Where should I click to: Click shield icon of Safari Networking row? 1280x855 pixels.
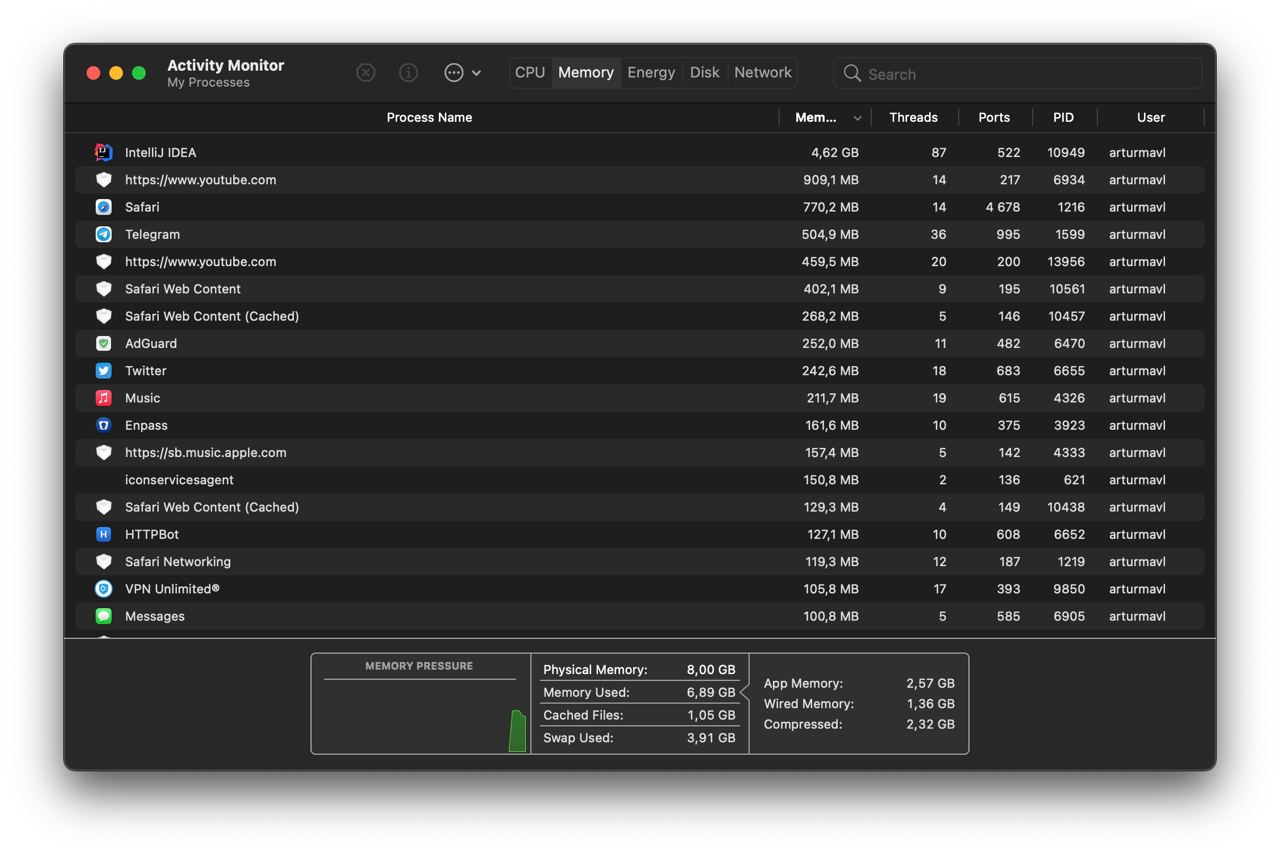point(103,561)
